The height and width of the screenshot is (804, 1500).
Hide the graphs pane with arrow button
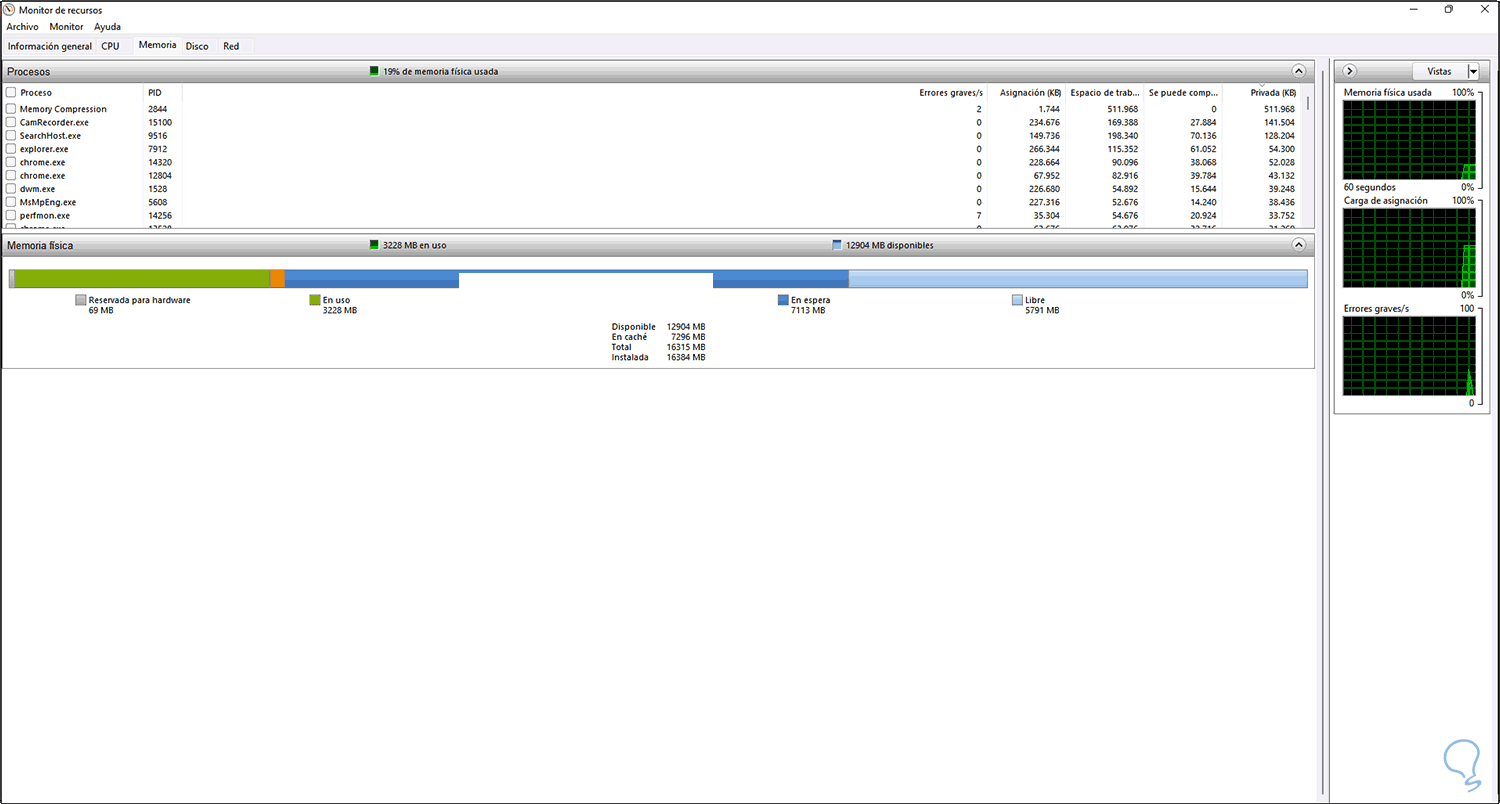click(x=1349, y=71)
